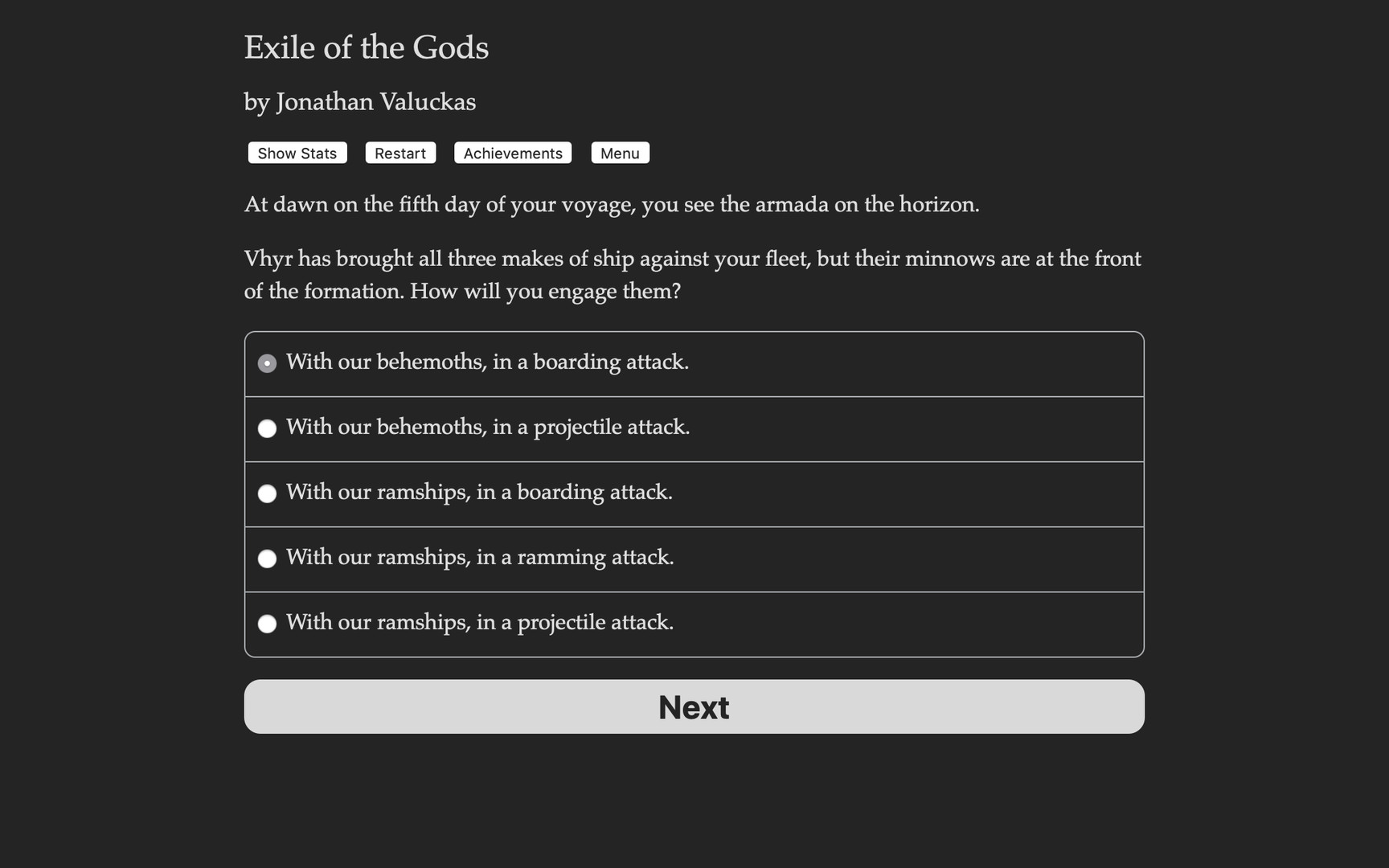Click the Next button to continue

(x=693, y=706)
